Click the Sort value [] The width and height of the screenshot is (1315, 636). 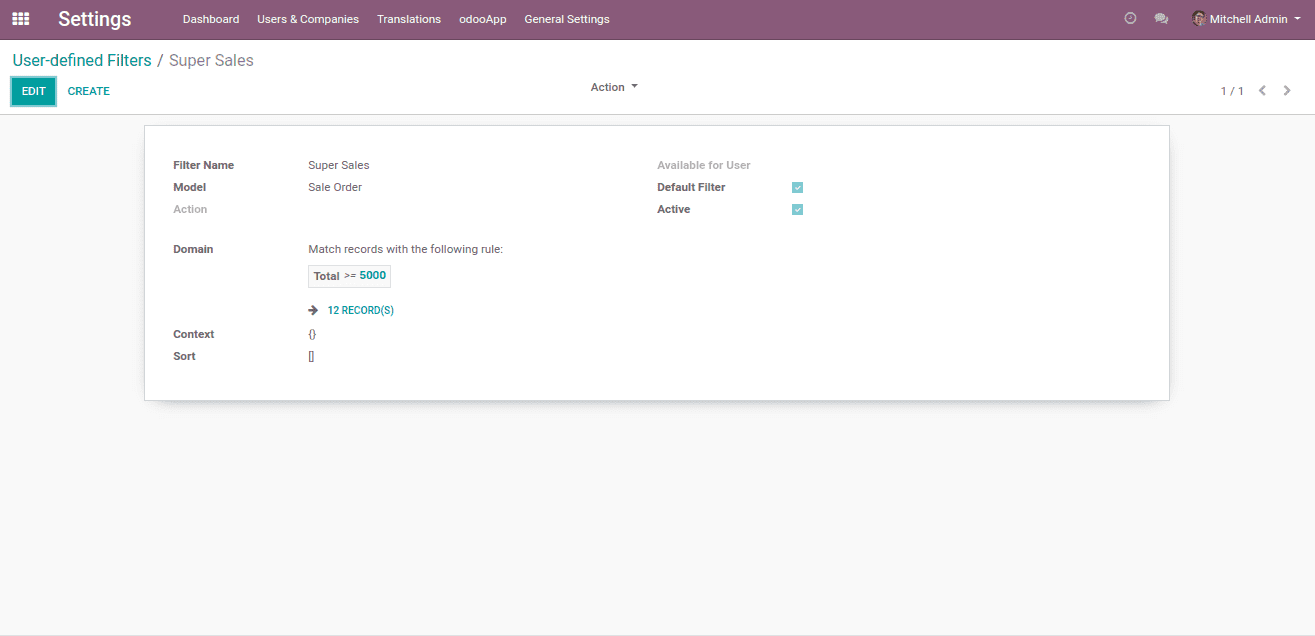[x=311, y=356]
